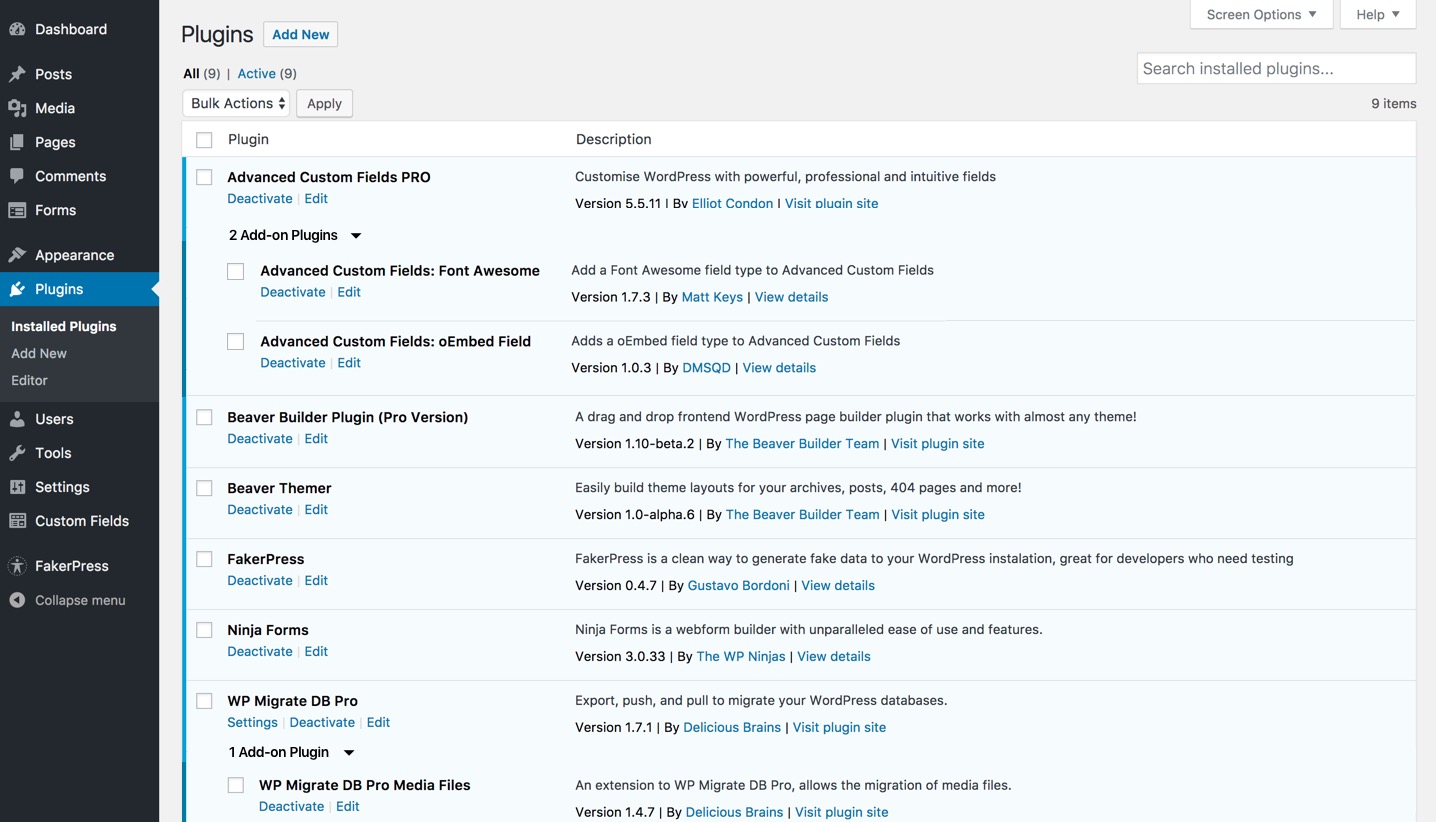Open Elliot Condon author link

tap(732, 203)
